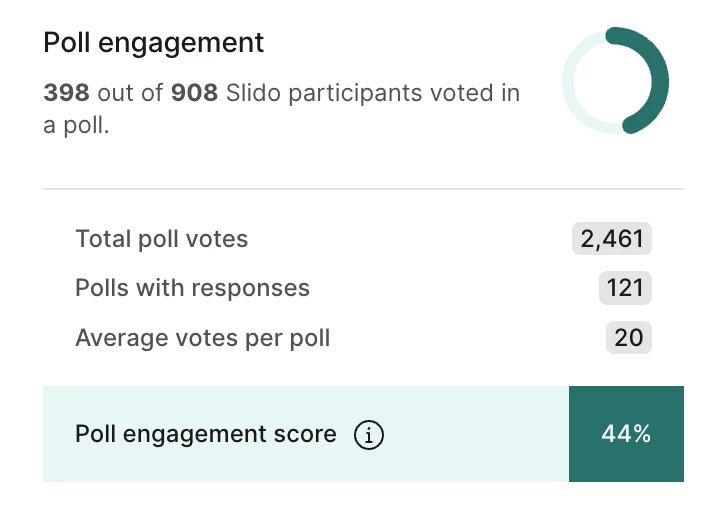Click the words 'out of' in the summary
The width and height of the screenshot is (726, 506).
click(x=130, y=94)
